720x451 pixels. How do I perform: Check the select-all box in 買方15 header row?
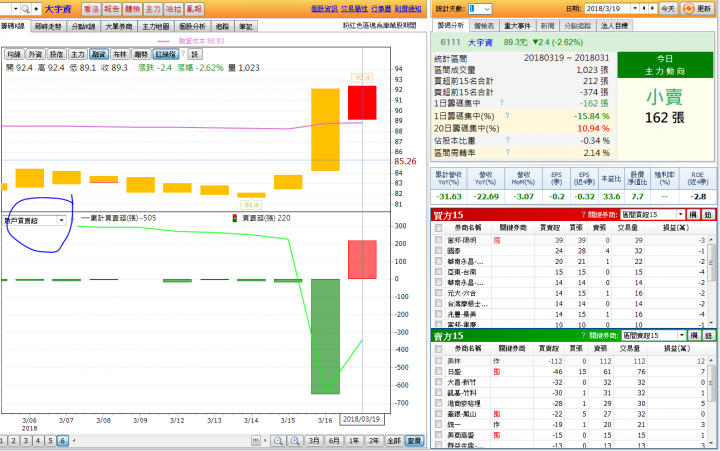click(439, 228)
